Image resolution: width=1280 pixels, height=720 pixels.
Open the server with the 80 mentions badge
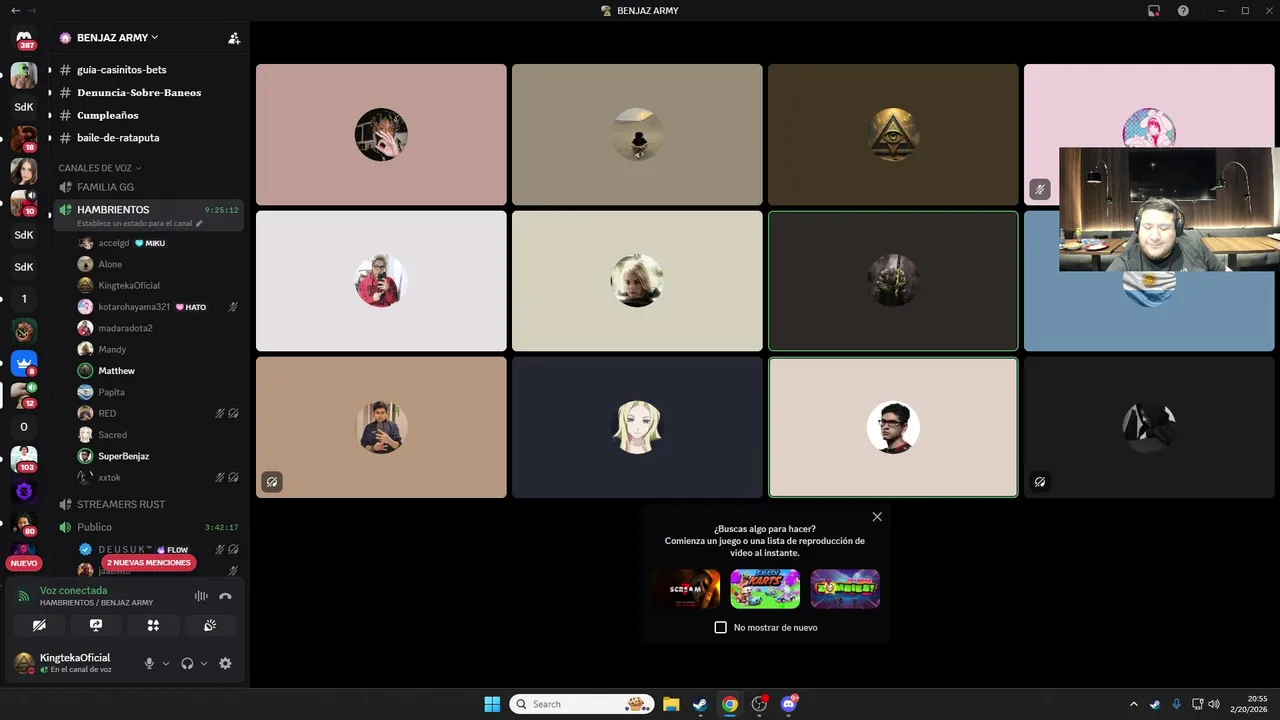[x=24, y=523]
